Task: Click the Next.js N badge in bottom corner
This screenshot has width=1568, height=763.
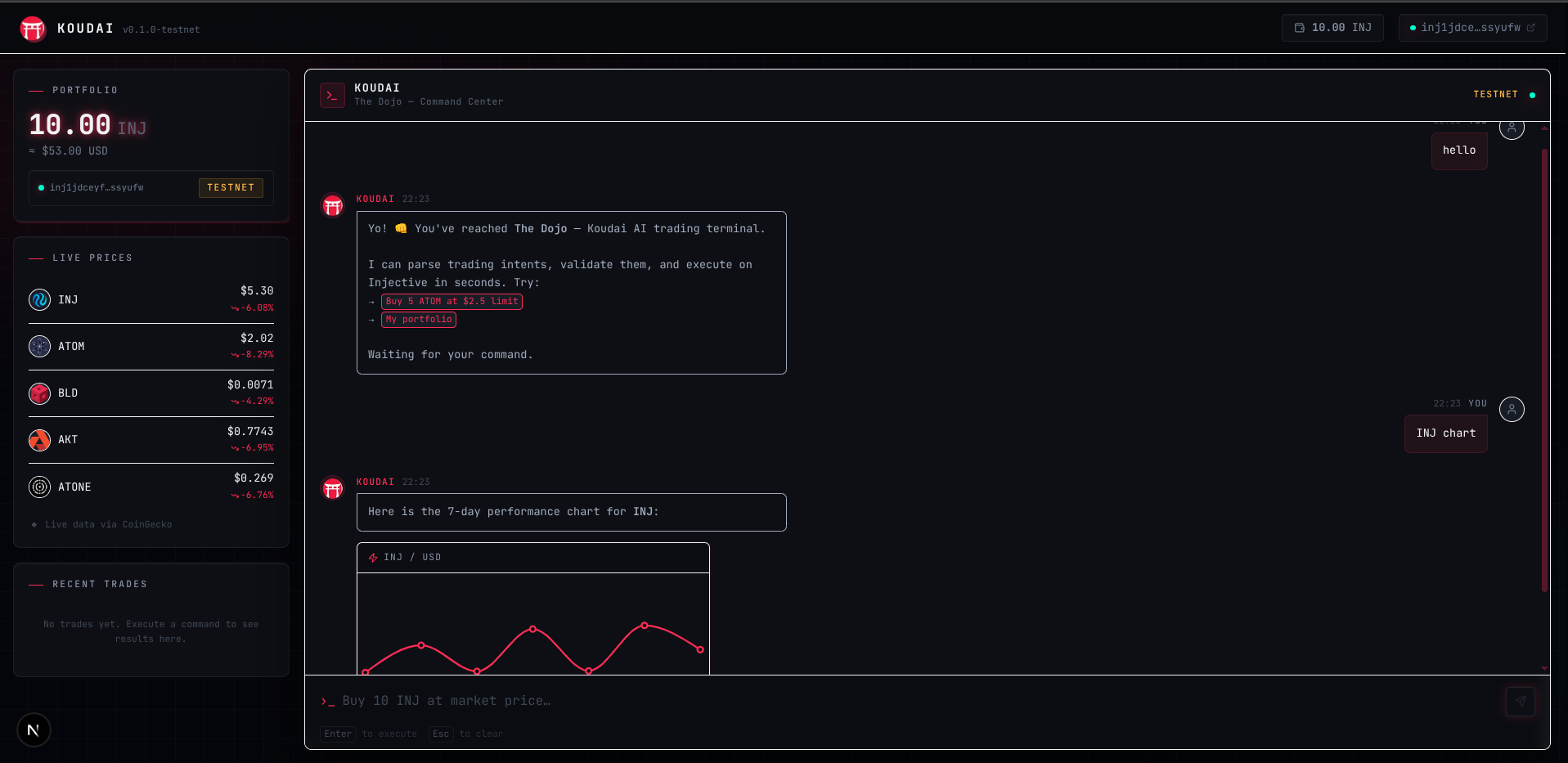Action: (34, 730)
